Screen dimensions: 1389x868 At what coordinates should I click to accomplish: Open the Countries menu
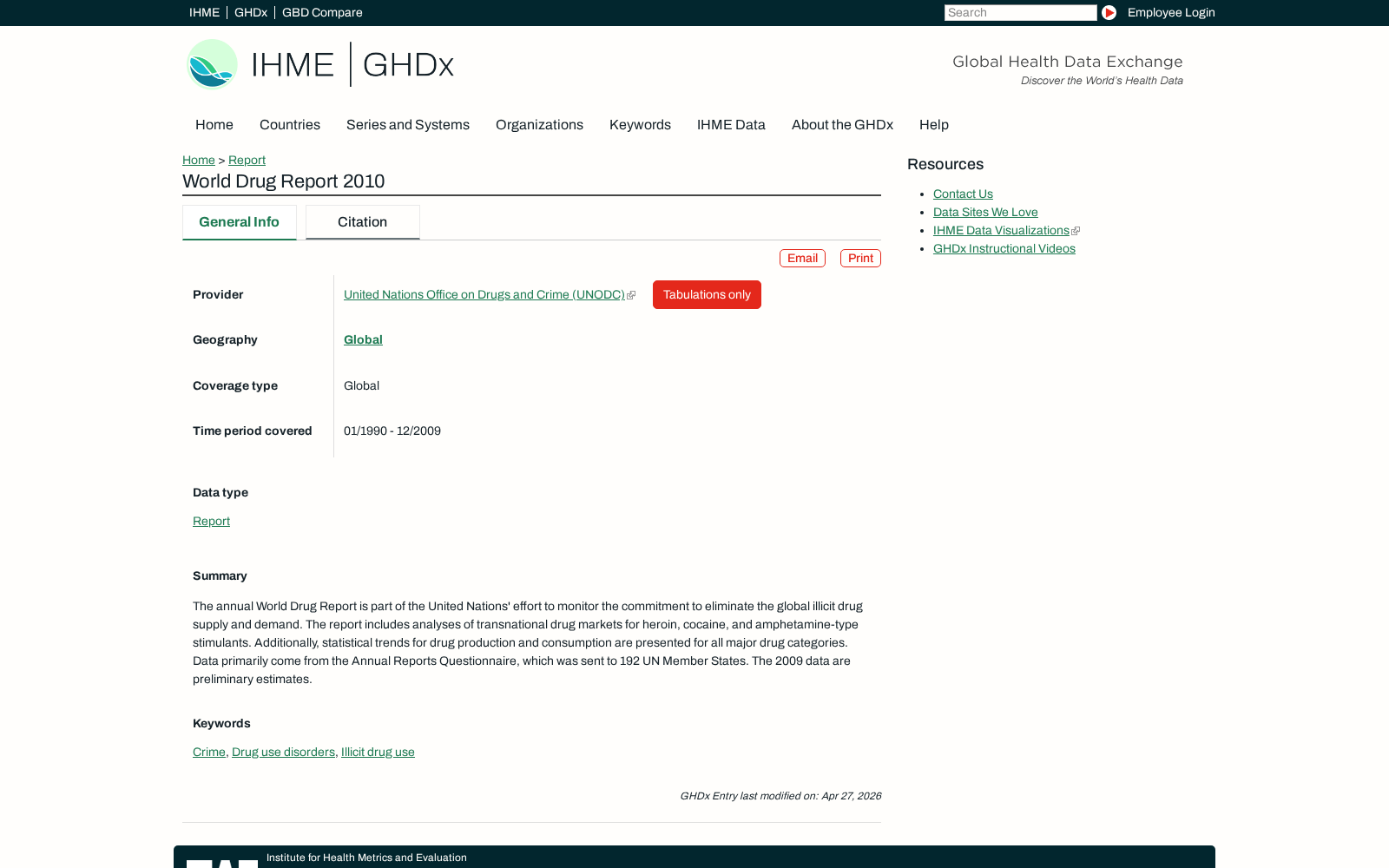click(290, 125)
